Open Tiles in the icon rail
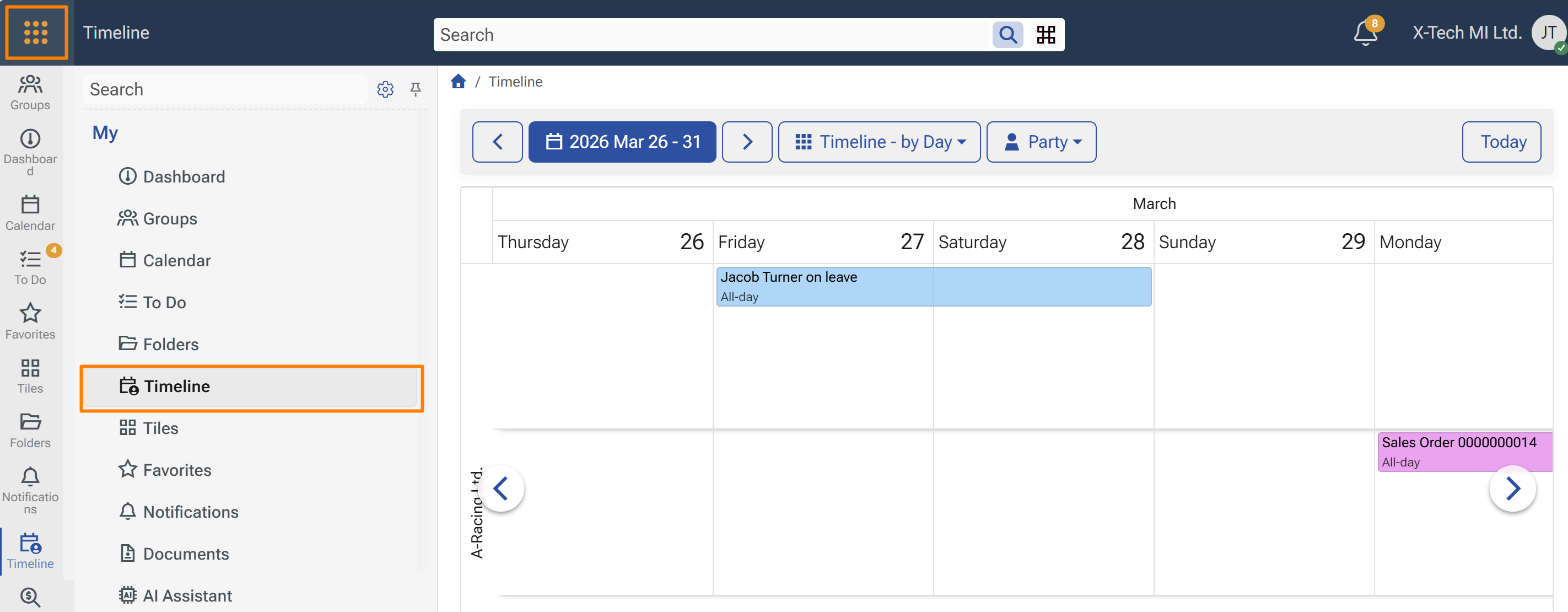 pos(30,375)
